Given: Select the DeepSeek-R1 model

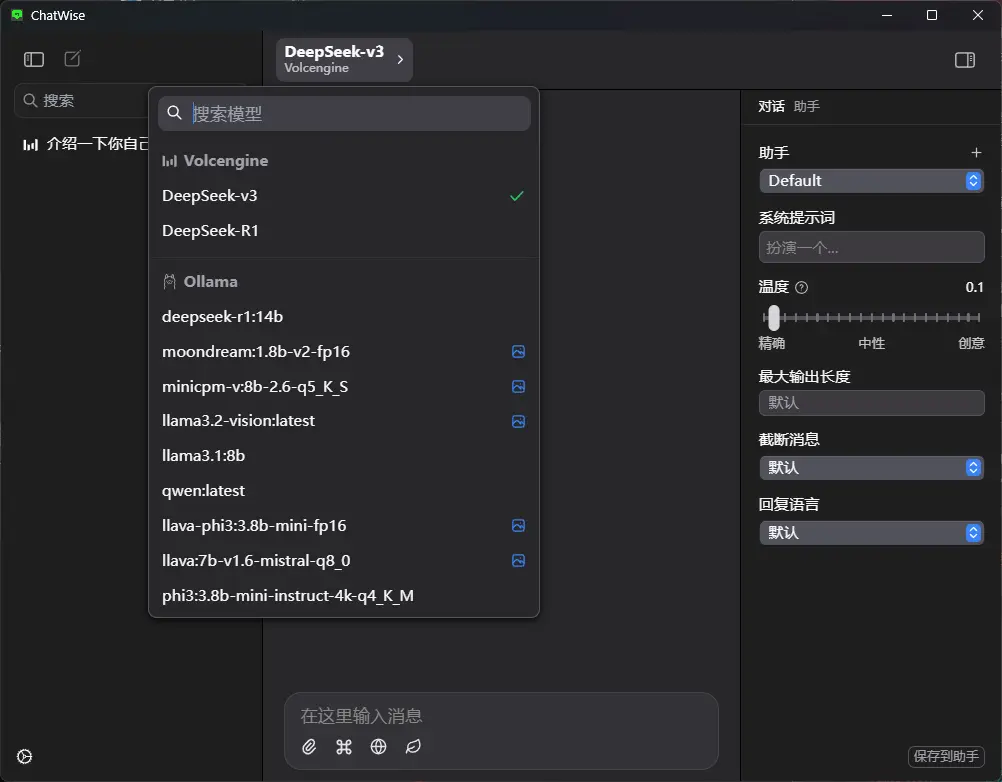Looking at the screenshot, I should (x=211, y=231).
